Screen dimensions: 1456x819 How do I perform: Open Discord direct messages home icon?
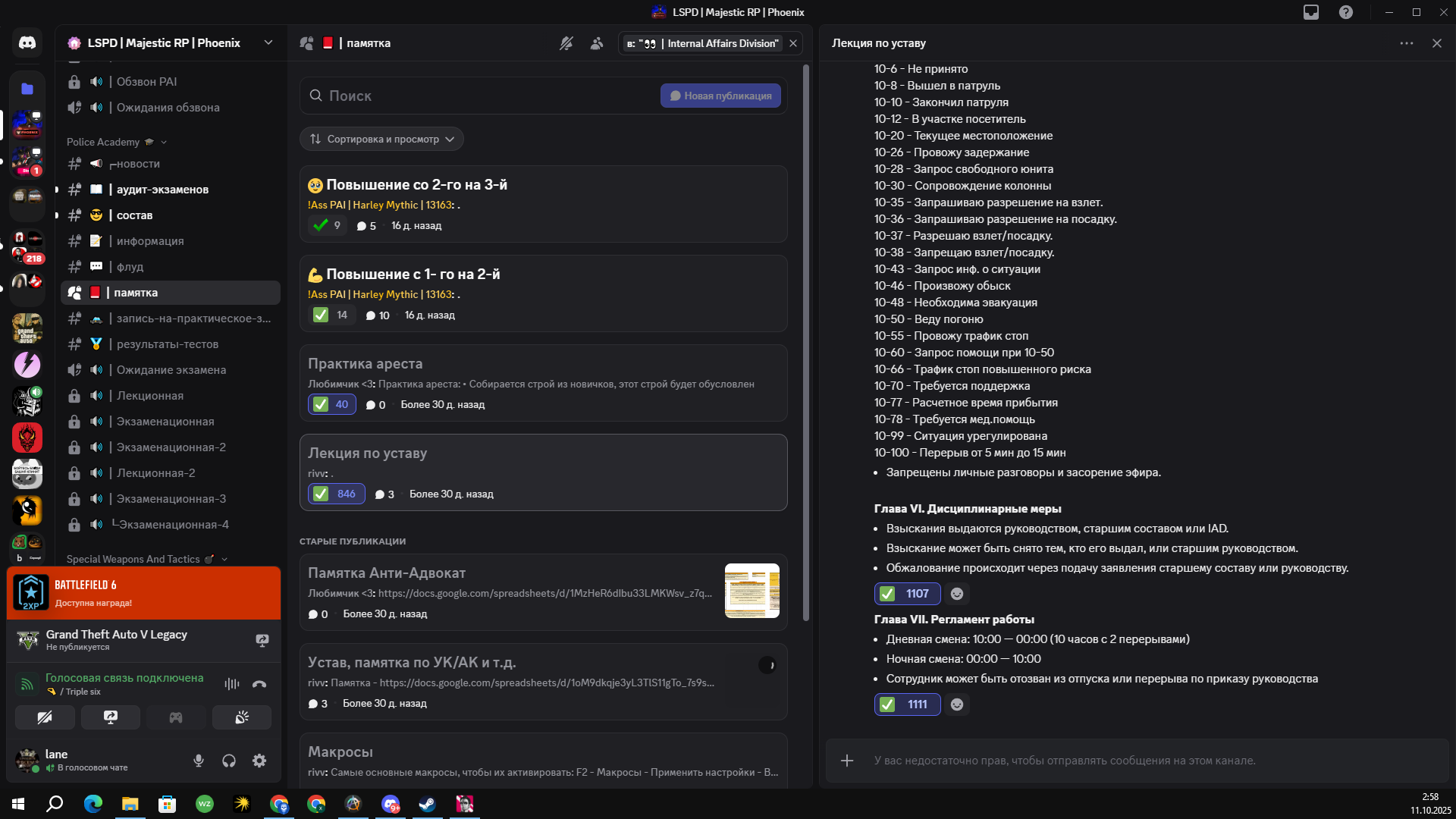27,43
